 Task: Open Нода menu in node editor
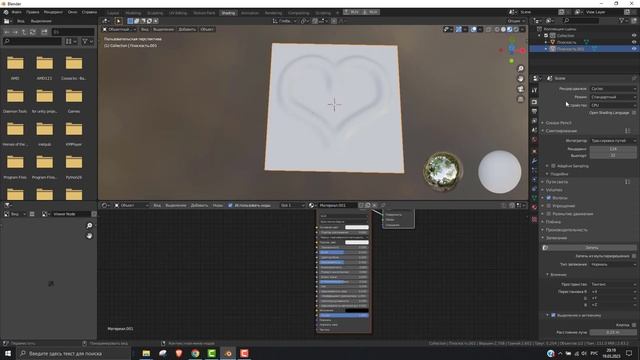(x=218, y=205)
